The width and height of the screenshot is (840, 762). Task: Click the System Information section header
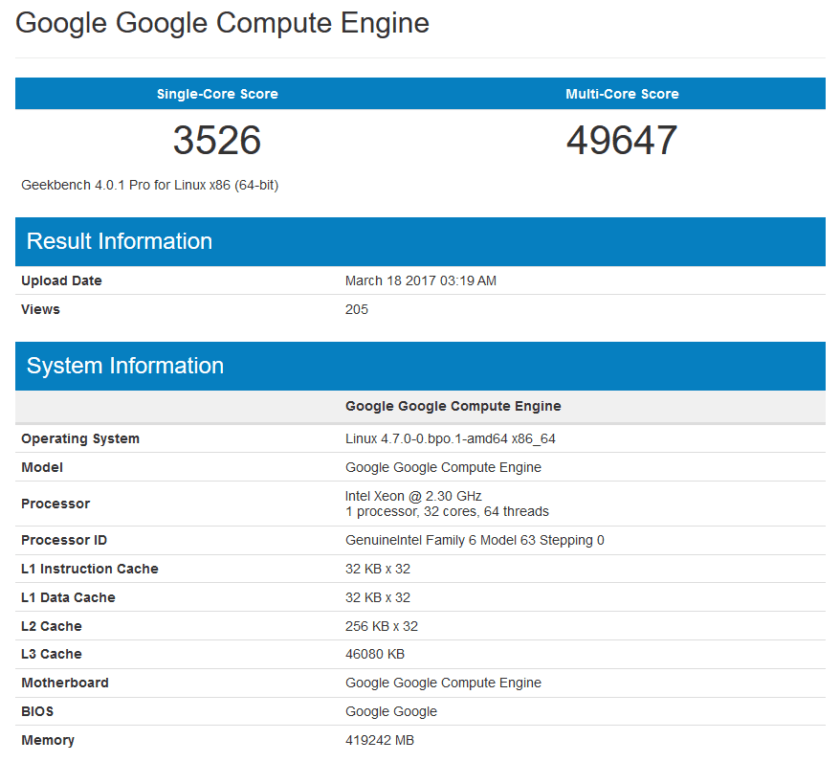pyautogui.click(x=125, y=366)
